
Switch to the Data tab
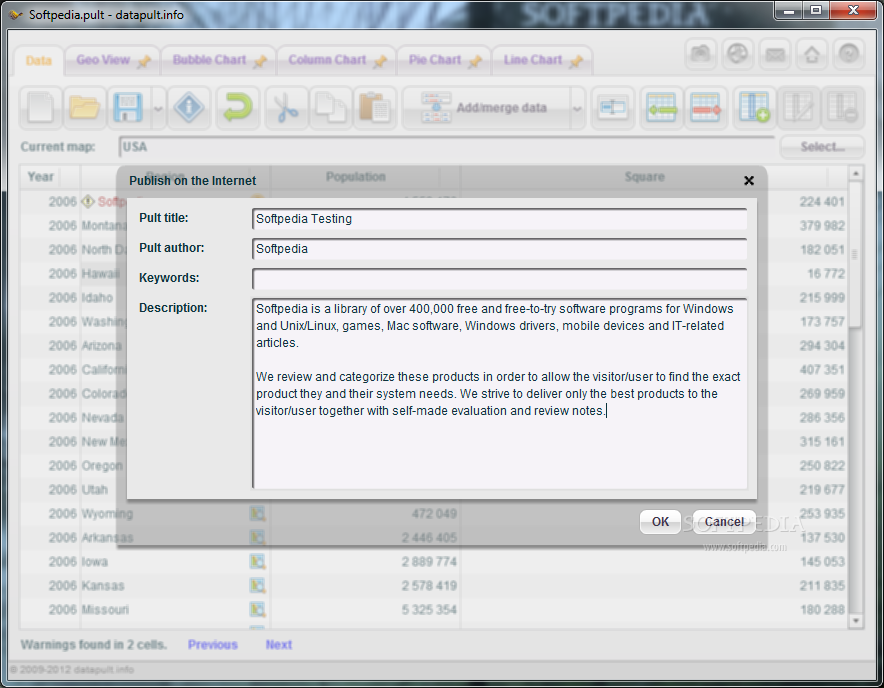pos(38,60)
